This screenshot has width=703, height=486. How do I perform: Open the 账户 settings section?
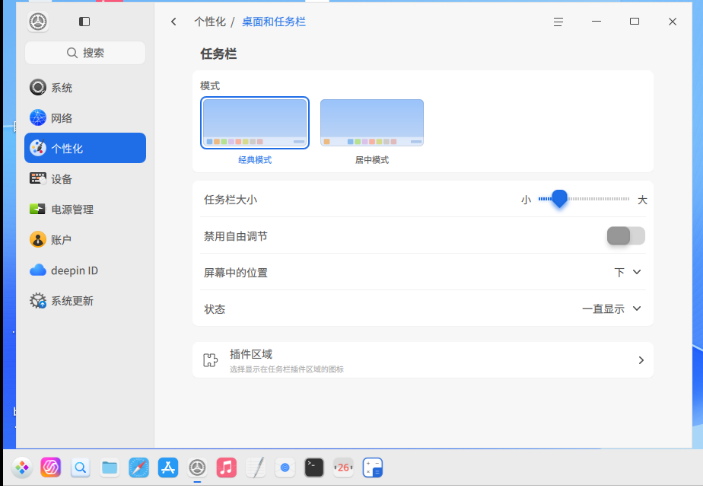coord(85,239)
